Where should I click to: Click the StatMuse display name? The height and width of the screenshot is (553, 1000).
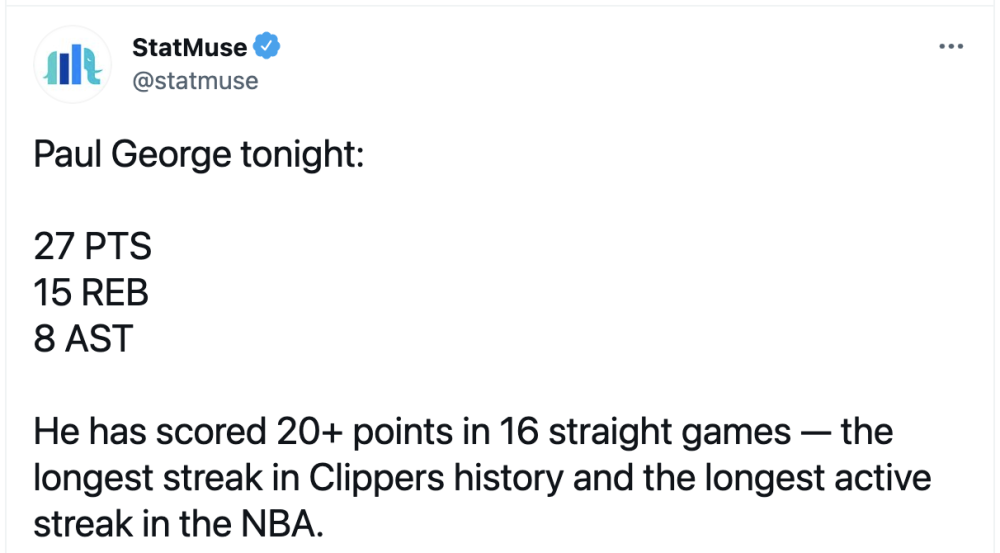[189, 47]
